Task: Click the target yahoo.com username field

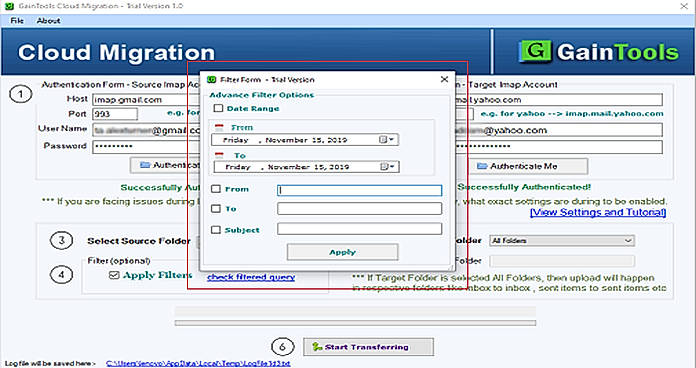Action: coord(558,130)
